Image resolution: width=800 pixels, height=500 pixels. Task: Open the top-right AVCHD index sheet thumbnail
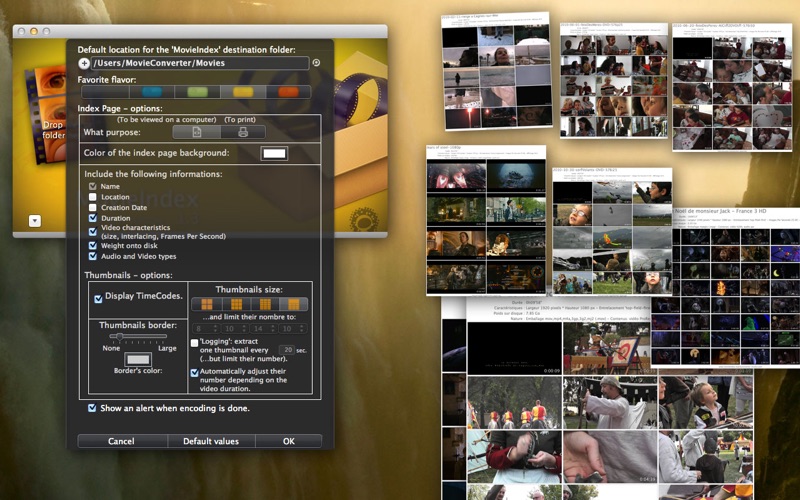tap(732, 87)
